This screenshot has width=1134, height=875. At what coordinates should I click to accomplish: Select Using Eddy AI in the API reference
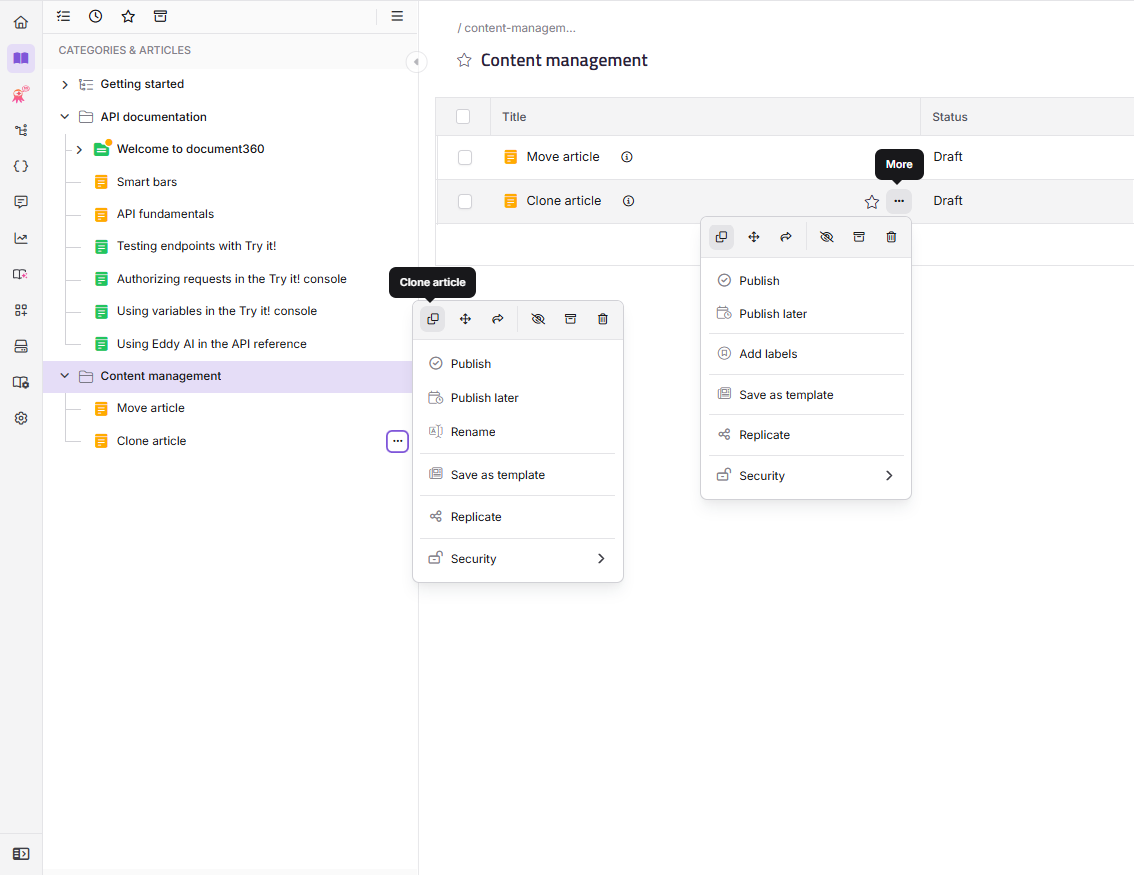click(212, 343)
